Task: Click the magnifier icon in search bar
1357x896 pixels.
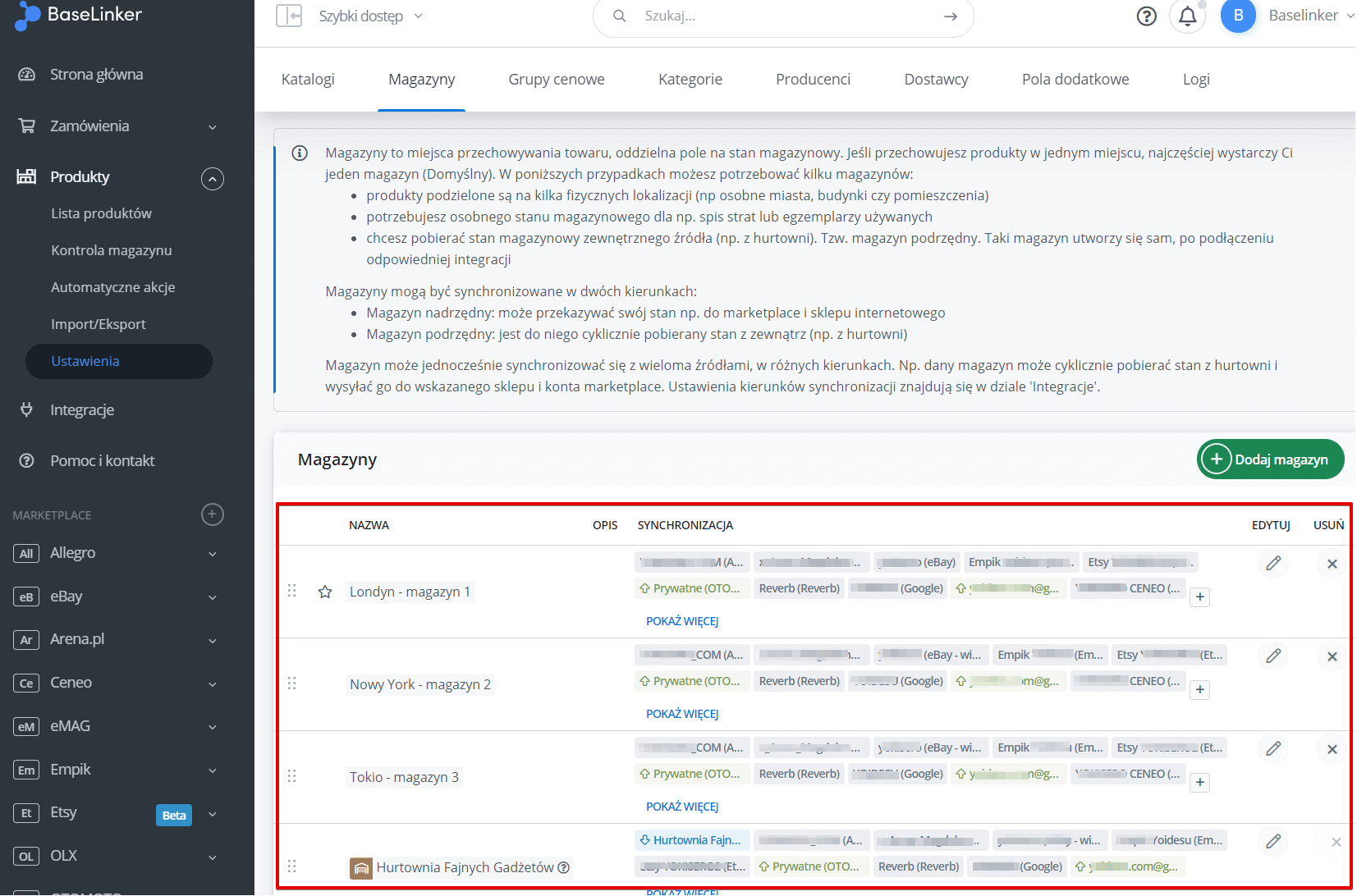Action: [x=620, y=16]
